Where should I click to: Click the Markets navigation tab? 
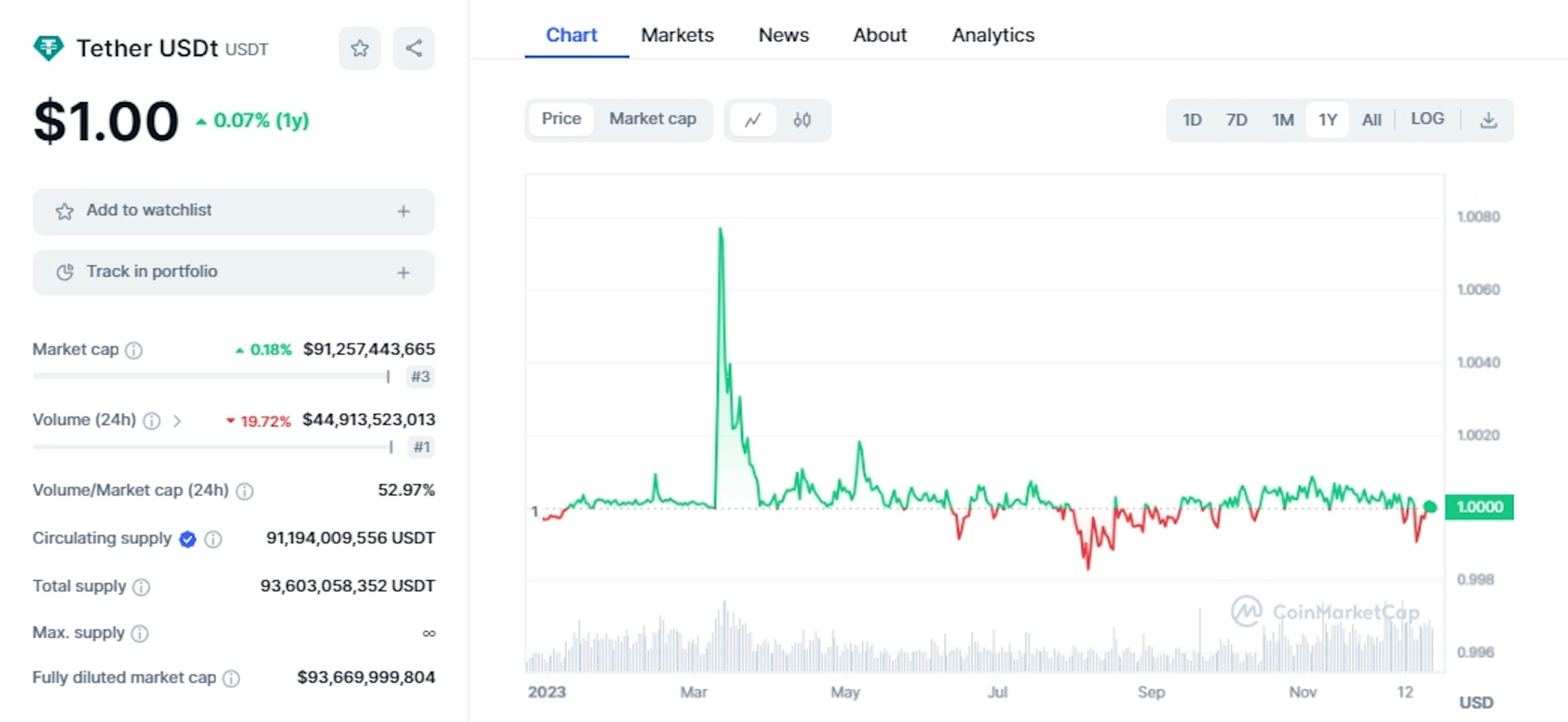[x=678, y=34]
